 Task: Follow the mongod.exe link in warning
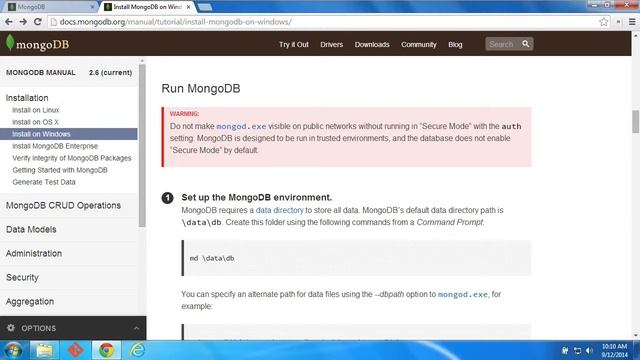tap(241, 127)
